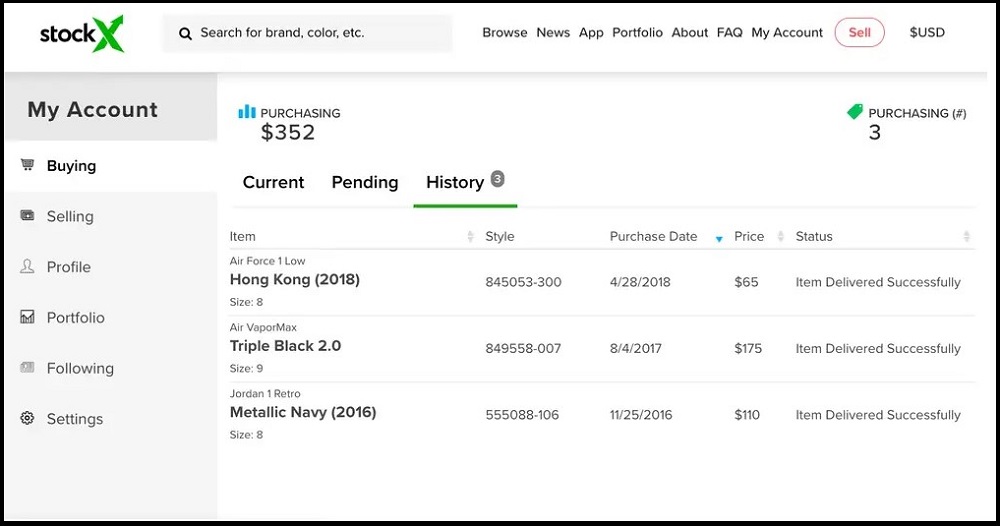Click the Profile person icon
The image size is (1000, 526).
point(27,266)
